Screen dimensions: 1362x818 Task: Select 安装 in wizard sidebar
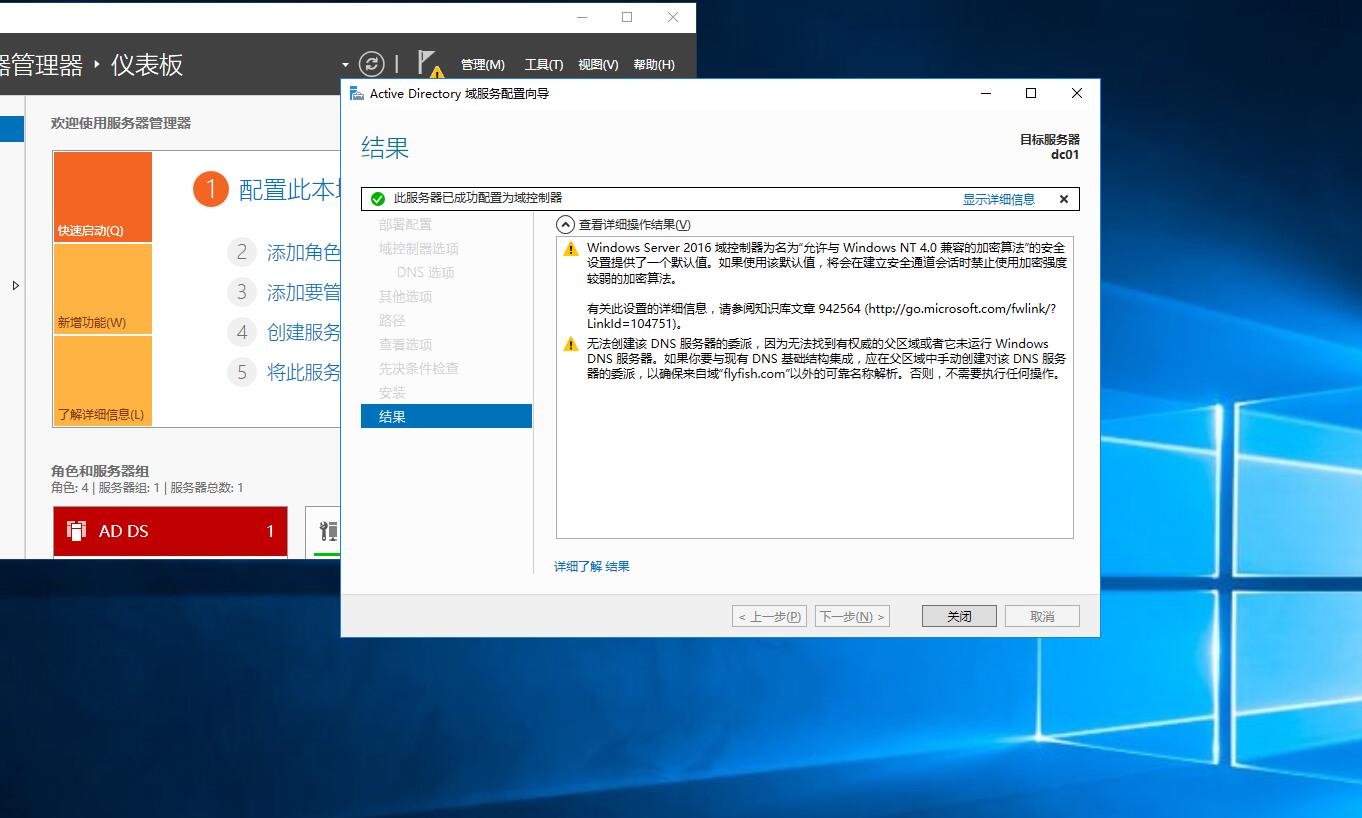pyautogui.click(x=392, y=392)
